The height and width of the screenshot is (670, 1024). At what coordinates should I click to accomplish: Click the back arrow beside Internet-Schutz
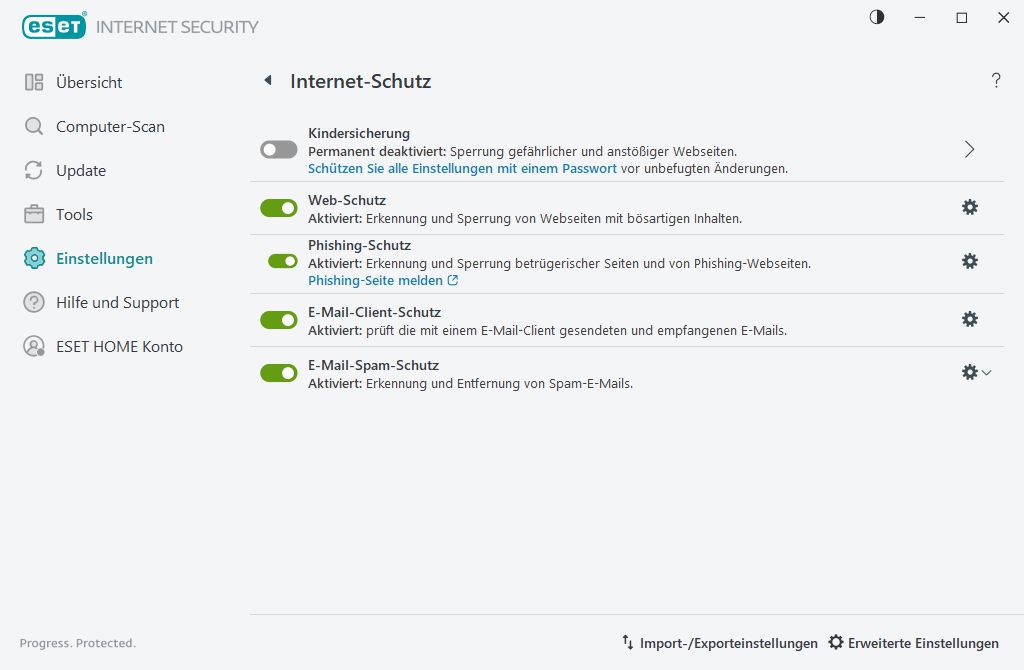click(268, 81)
